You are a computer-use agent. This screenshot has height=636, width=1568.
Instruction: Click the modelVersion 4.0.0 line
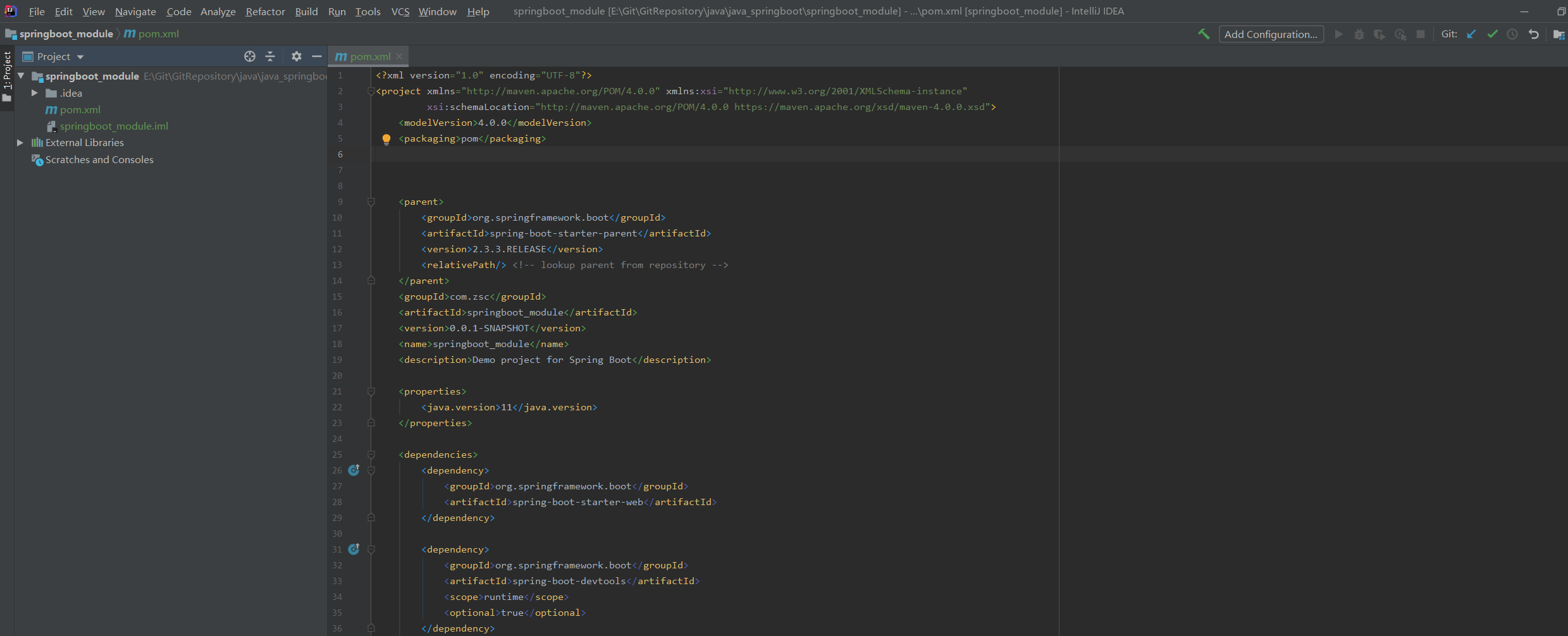[x=495, y=123]
